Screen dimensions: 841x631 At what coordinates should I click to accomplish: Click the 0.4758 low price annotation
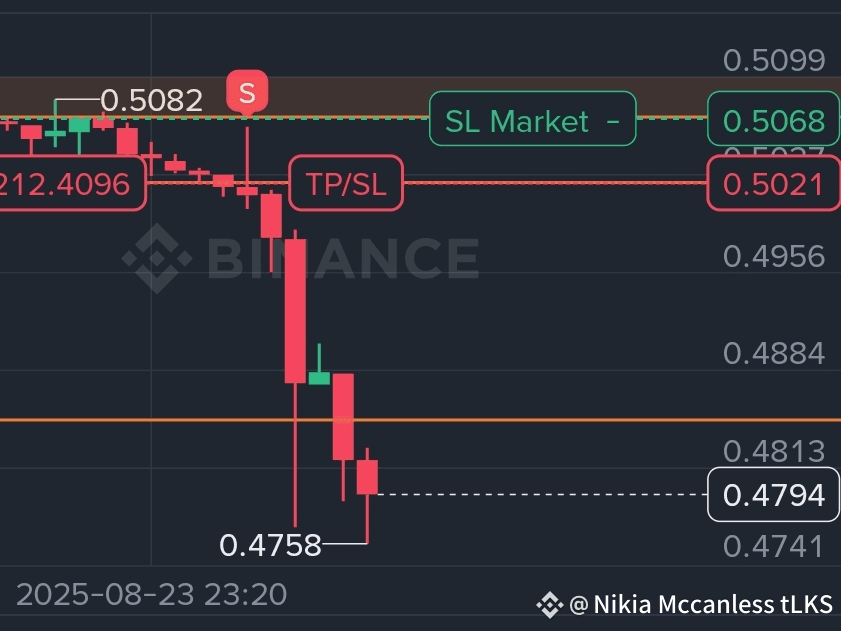click(x=270, y=545)
